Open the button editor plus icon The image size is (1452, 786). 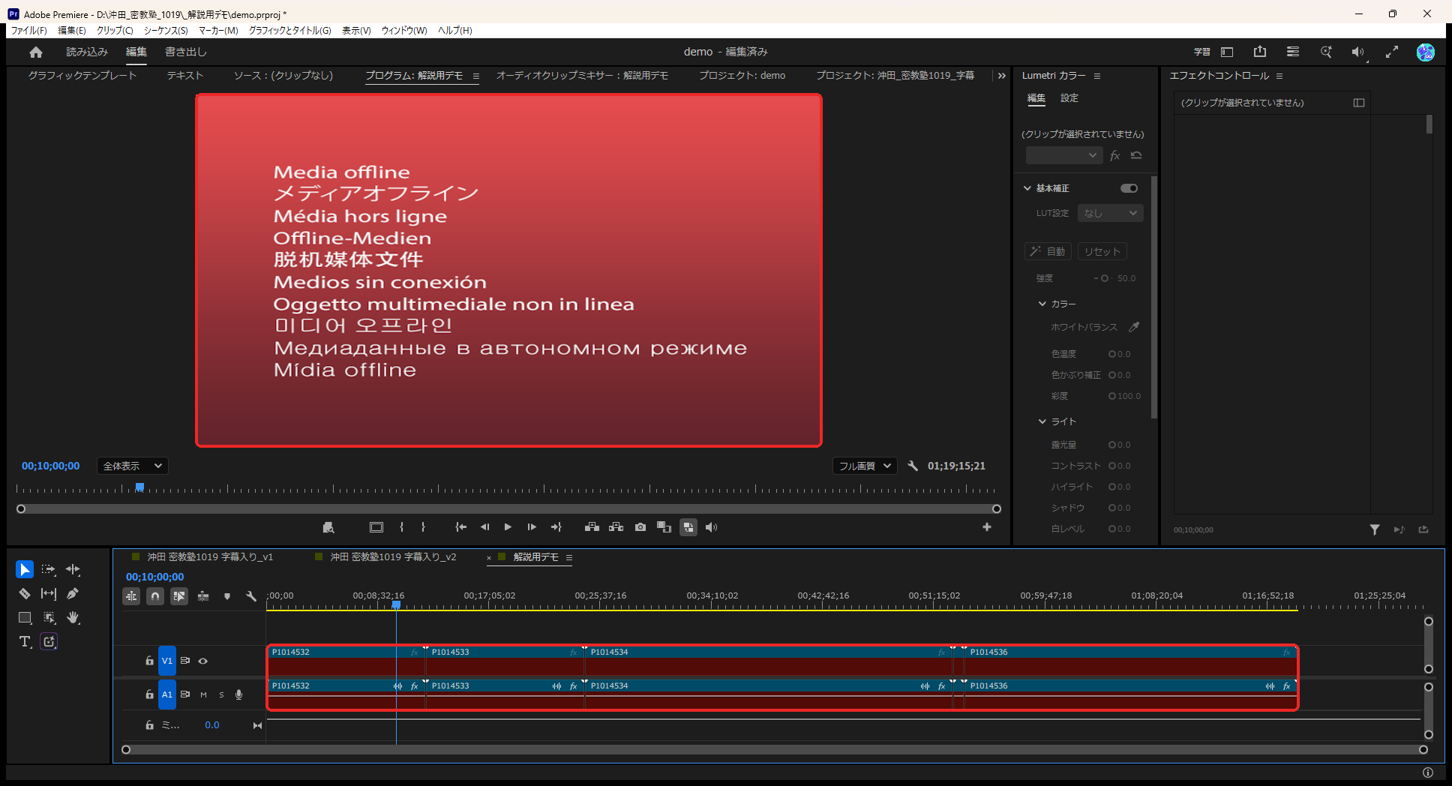pyautogui.click(x=987, y=527)
